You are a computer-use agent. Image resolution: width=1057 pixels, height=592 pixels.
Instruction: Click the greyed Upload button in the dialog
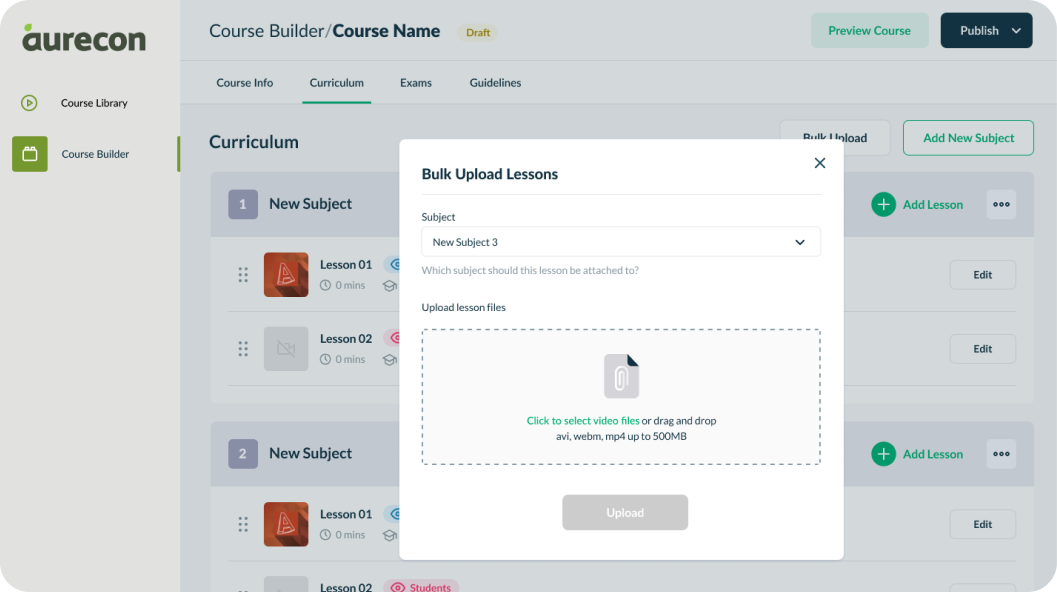click(625, 512)
